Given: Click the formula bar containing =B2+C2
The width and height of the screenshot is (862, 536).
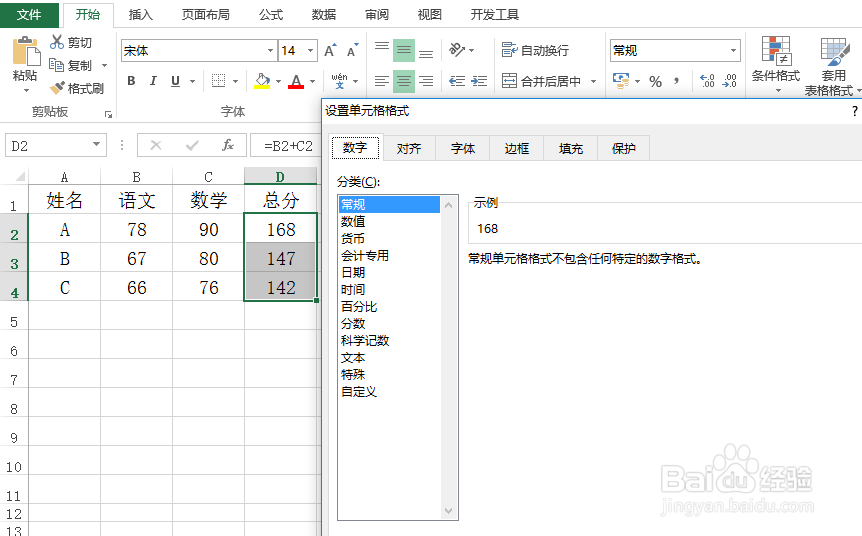Looking at the screenshot, I should (x=285, y=146).
